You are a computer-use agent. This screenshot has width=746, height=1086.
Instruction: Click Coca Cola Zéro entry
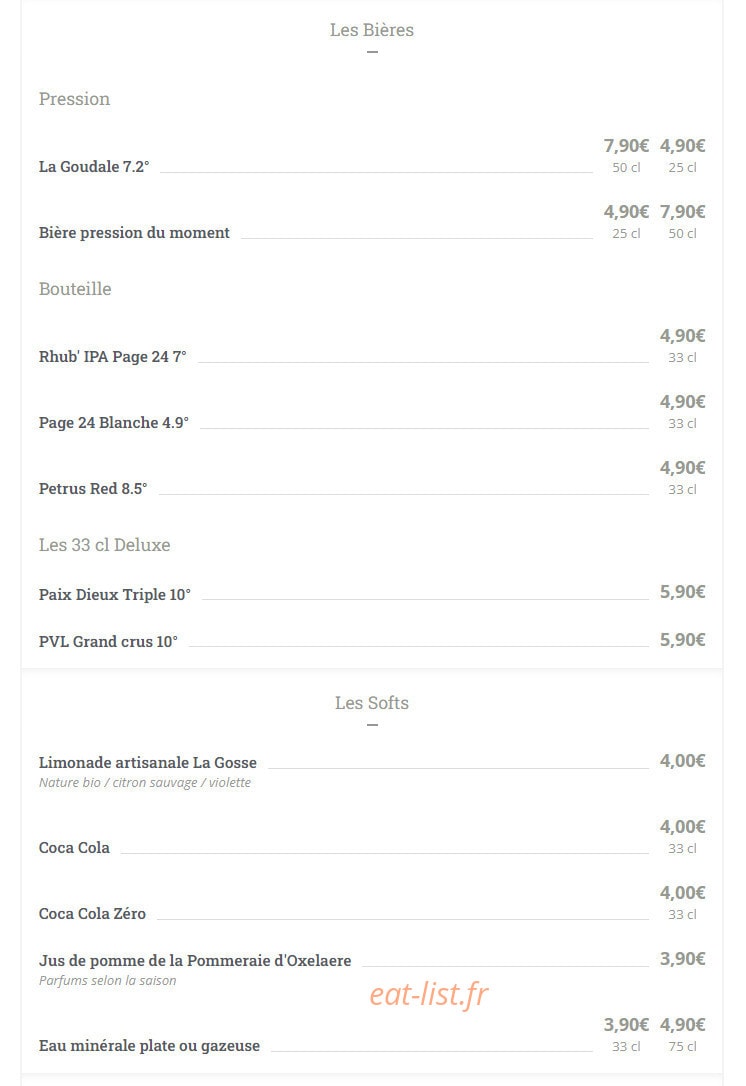(92, 914)
